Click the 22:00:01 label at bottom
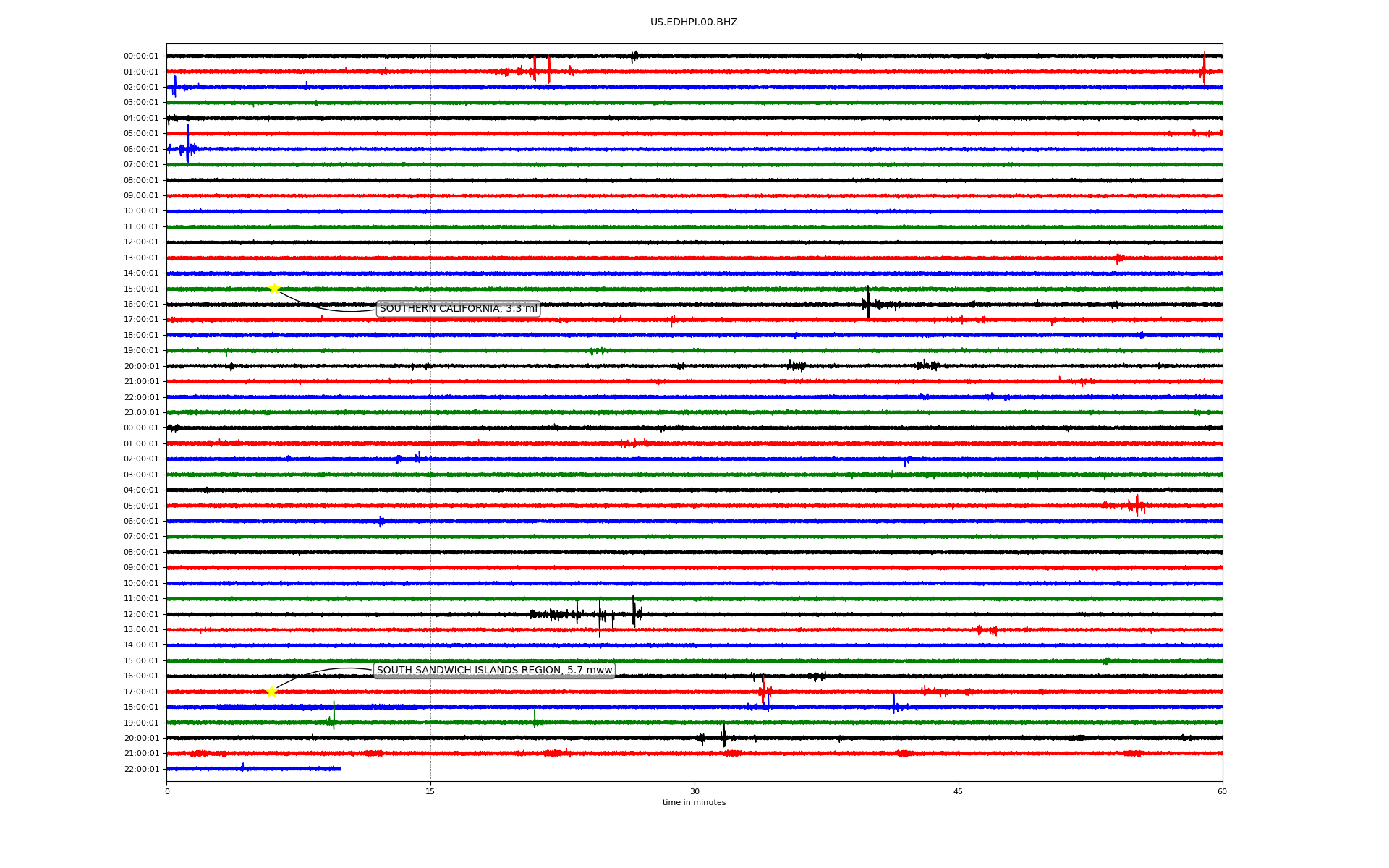1389x868 pixels. (141, 769)
